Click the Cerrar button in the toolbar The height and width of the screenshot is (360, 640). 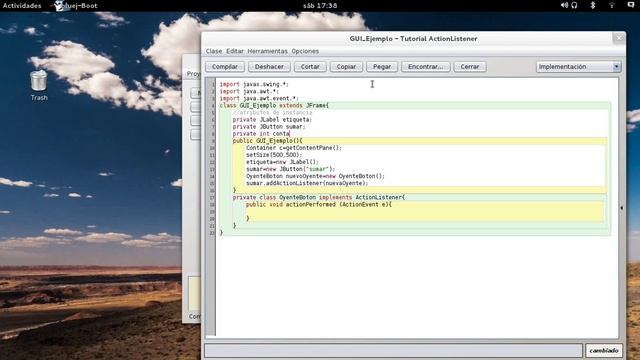click(x=470, y=67)
